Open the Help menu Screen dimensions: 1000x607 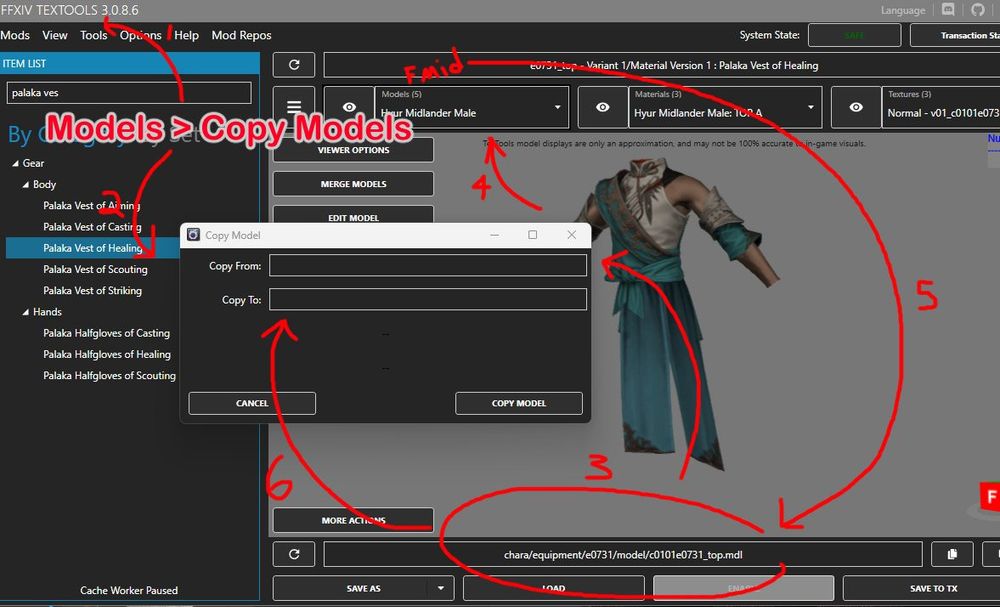click(186, 35)
